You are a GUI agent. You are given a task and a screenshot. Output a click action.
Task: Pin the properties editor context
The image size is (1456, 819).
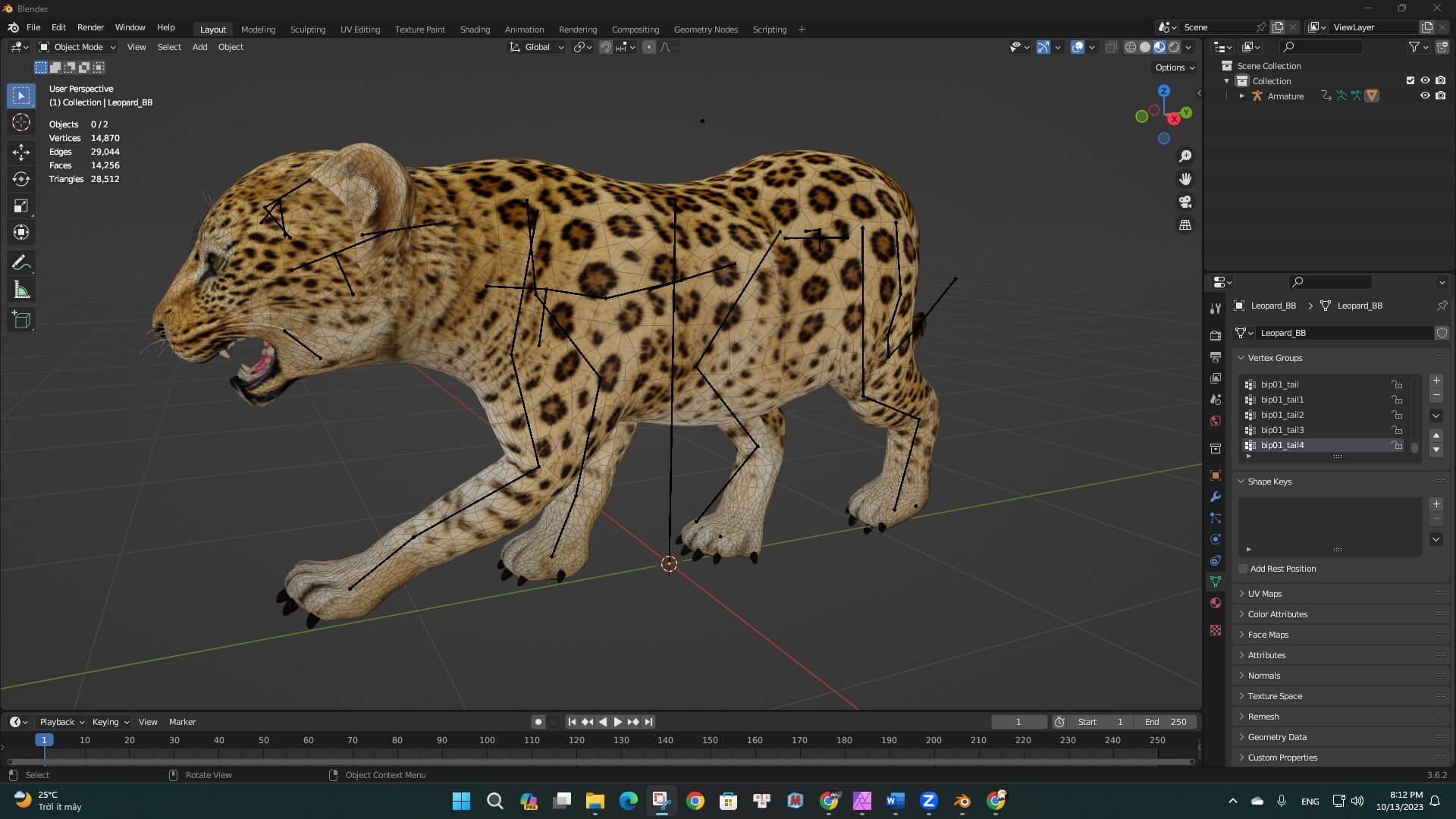pos(1442,306)
